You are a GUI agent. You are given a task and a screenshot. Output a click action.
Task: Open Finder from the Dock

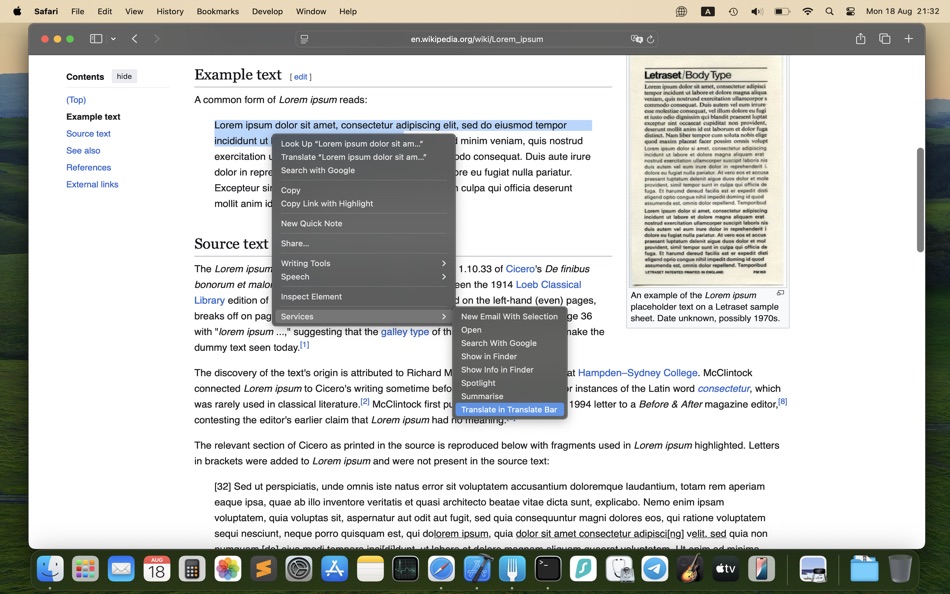click(50, 569)
